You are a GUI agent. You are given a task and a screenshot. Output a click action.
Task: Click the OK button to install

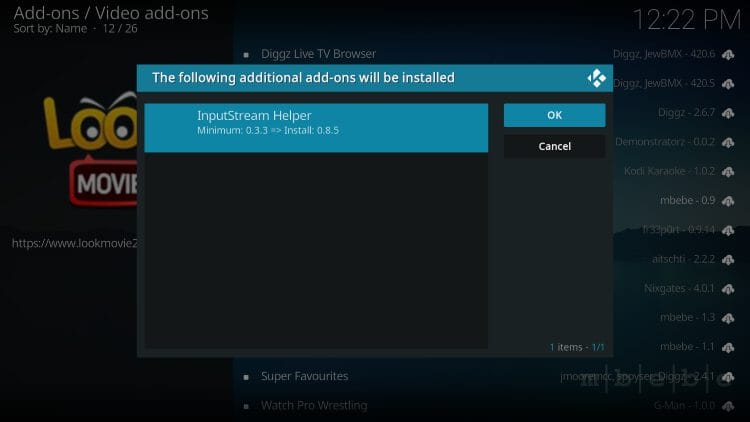[554, 115]
